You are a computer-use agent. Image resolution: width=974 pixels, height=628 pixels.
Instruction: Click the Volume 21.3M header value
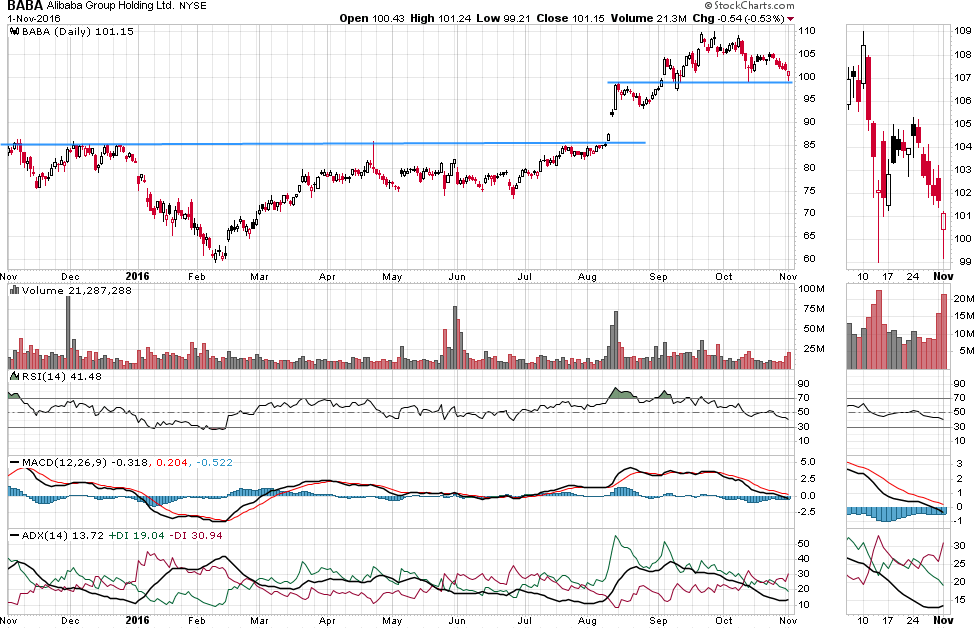[649, 19]
